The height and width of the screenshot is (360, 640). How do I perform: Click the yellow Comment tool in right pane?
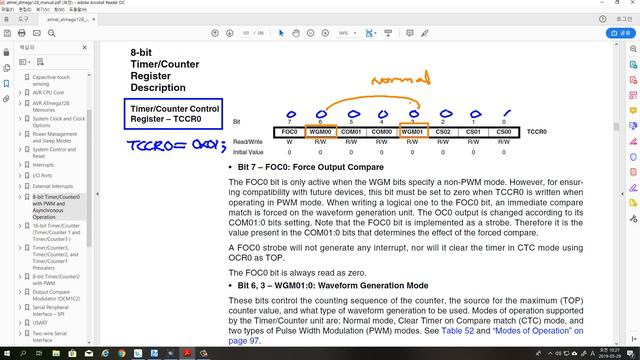point(633,111)
